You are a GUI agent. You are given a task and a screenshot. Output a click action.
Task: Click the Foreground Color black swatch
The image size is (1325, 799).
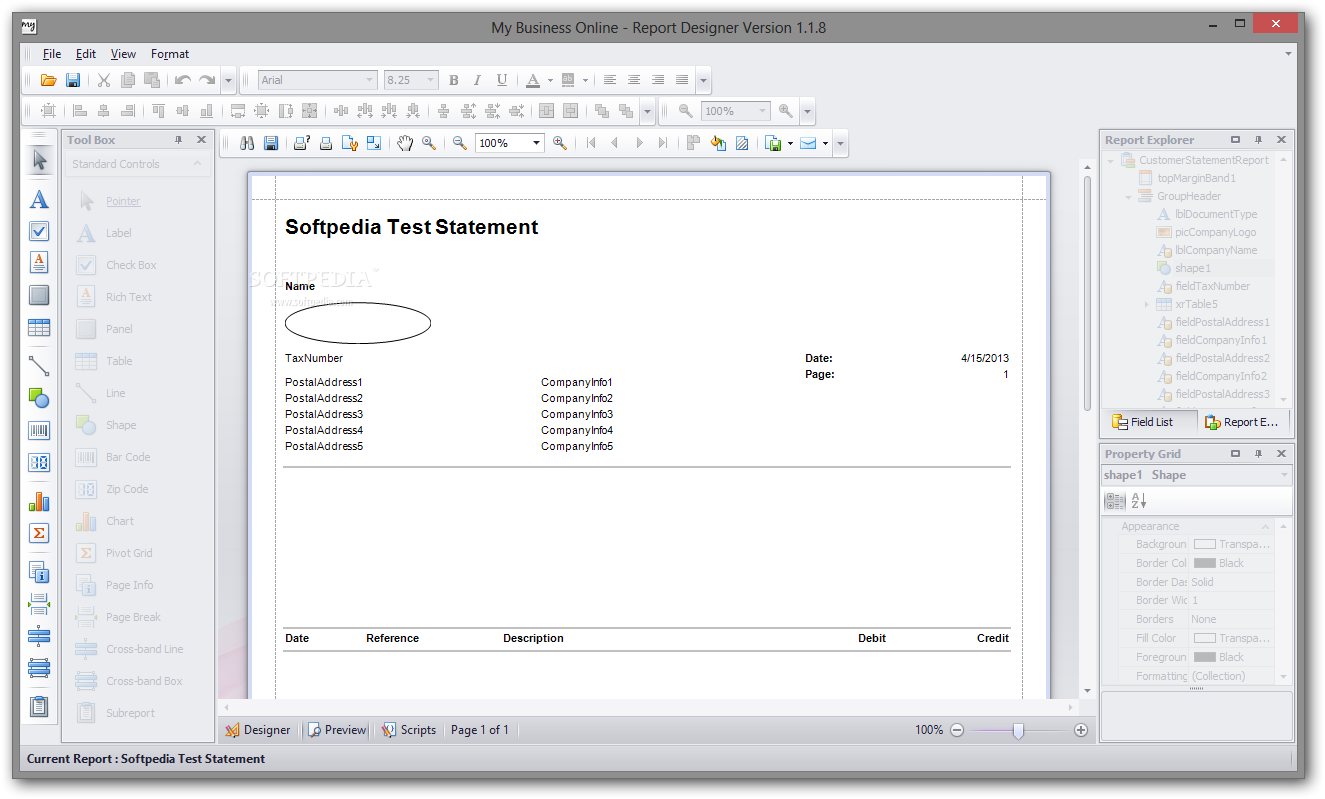[1204, 657]
